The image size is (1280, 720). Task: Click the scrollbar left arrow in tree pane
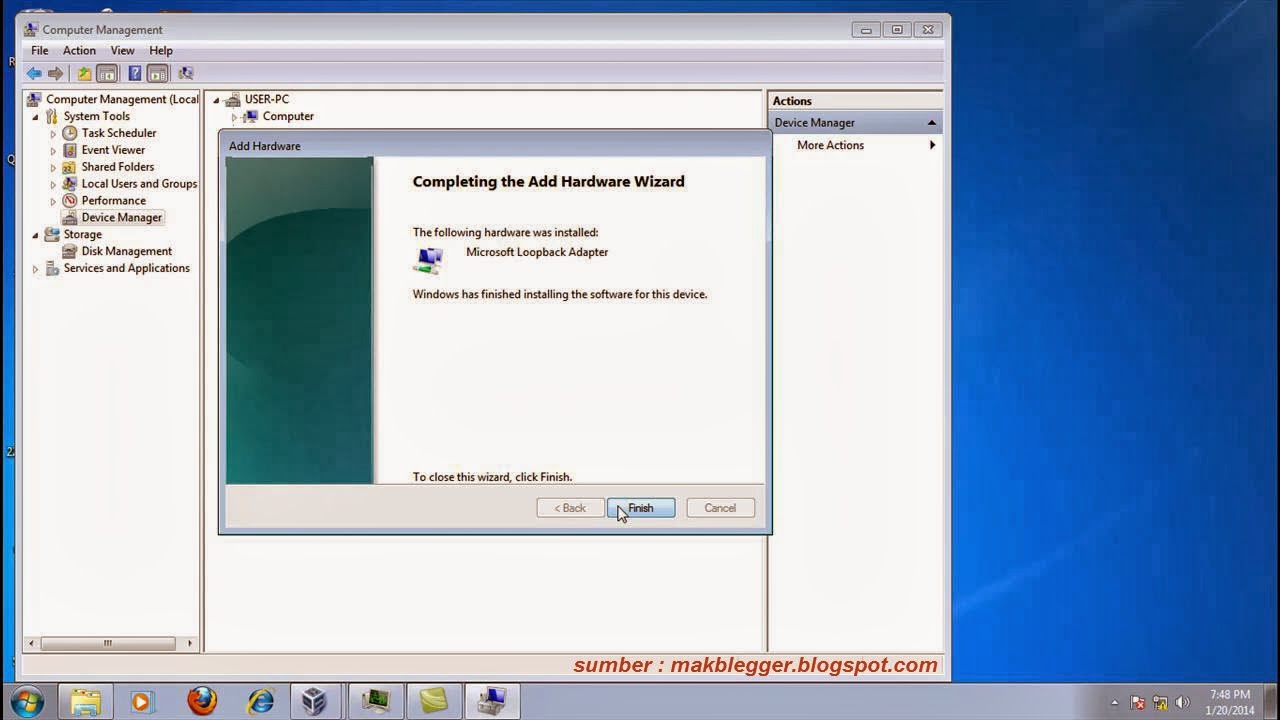pyautogui.click(x=32, y=643)
